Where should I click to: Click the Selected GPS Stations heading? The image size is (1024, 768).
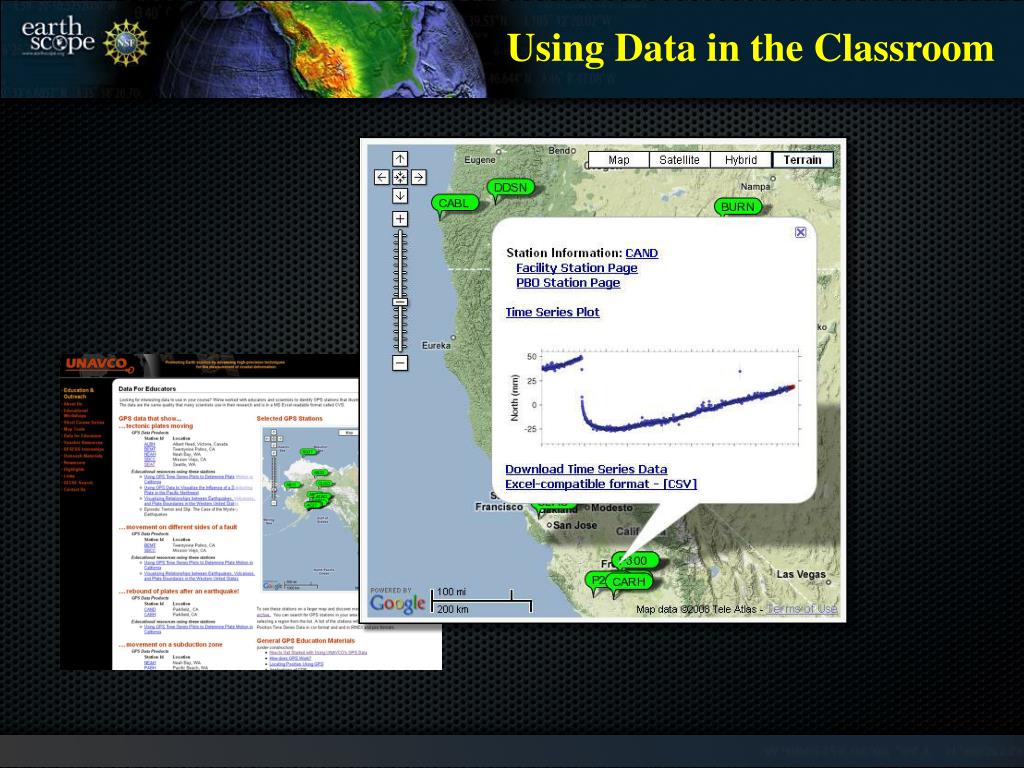pos(289,419)
